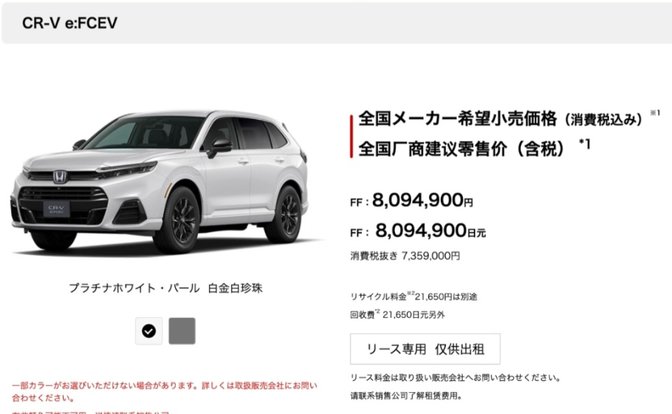Screen dimensions: 672x414
Task: Open the ※1 footnote beside 消費税込み
Action: 655,113
